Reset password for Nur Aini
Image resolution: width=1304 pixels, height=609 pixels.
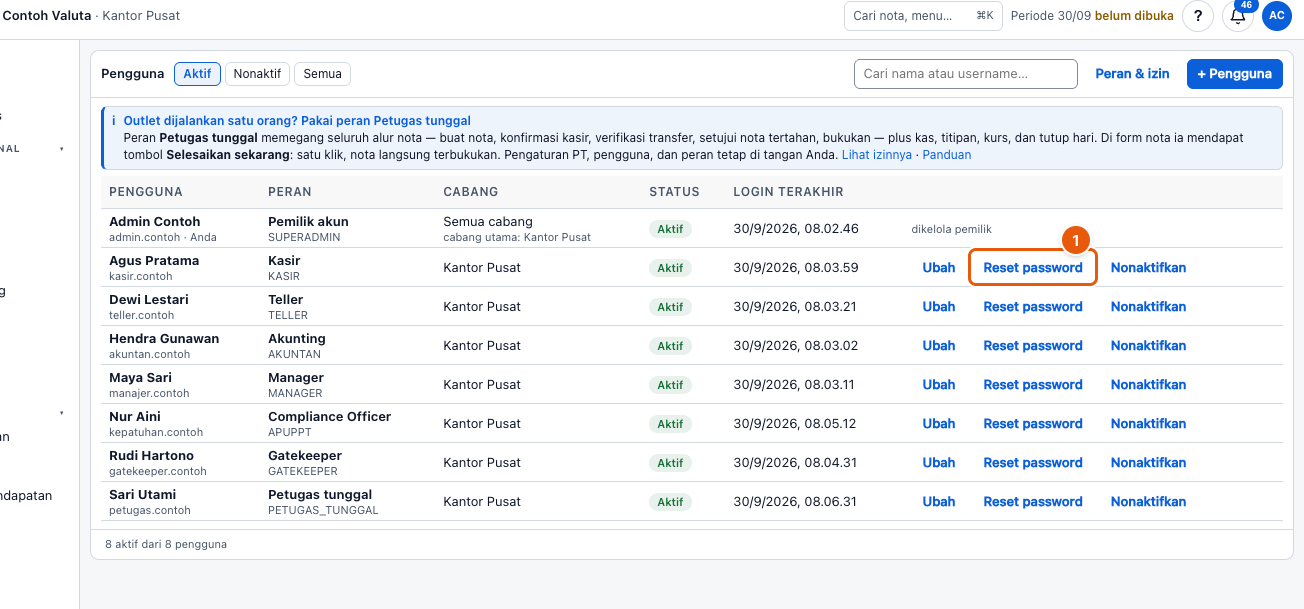(x=1033, y=424)
